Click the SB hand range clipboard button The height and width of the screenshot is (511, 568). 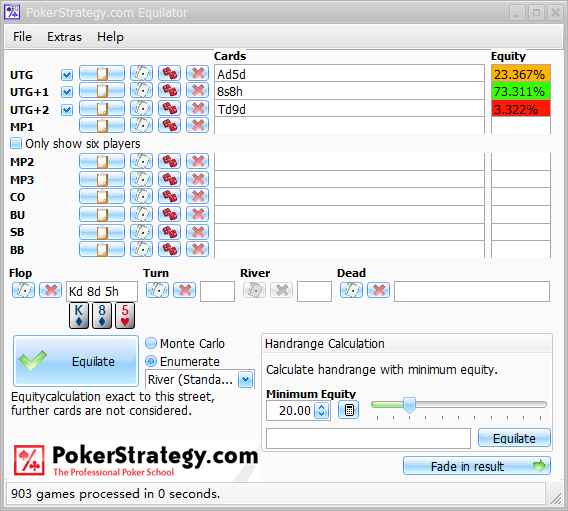coord(102,232)
